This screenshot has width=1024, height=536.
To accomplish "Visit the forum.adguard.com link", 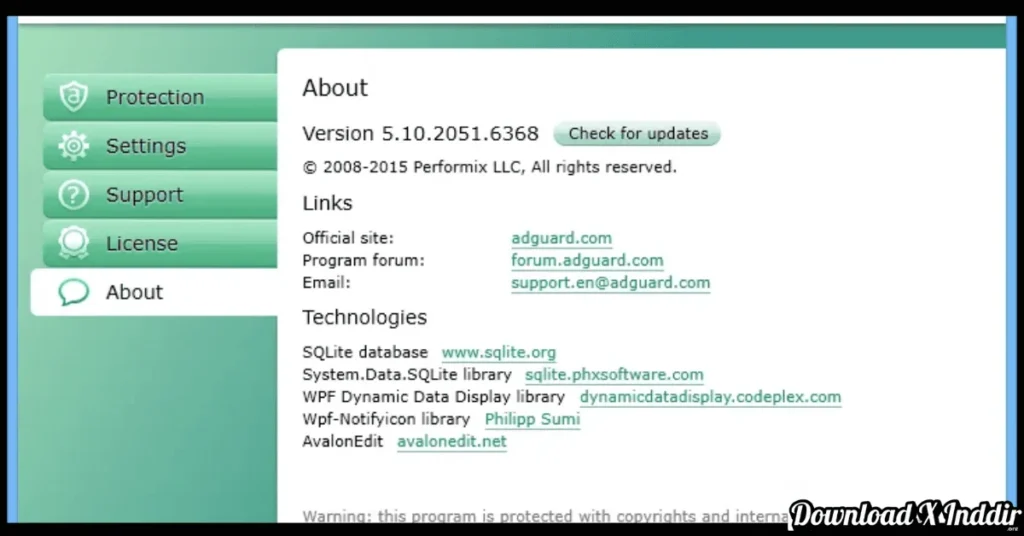I will pos(587,260).
